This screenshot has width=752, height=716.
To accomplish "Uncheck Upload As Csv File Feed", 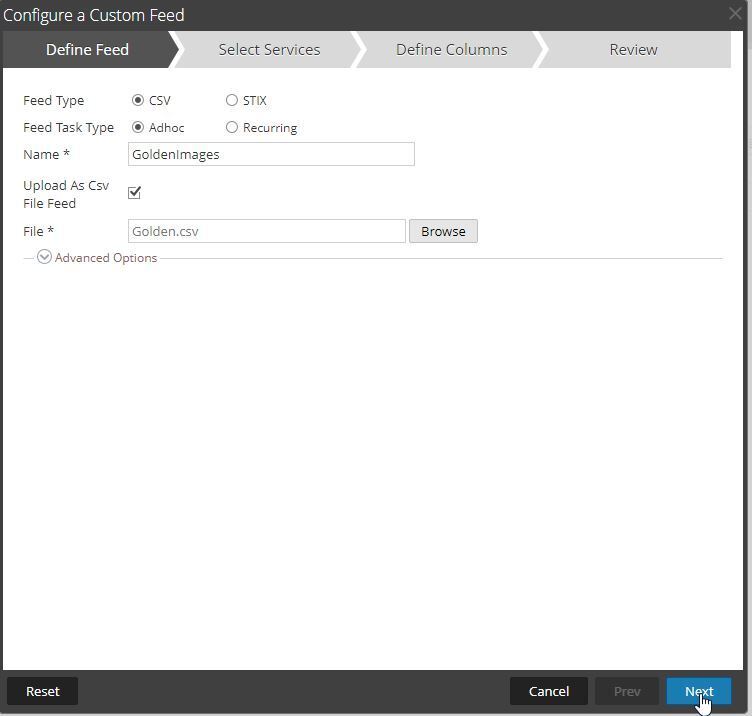I will pyautogui.click(x=134, y=192).
